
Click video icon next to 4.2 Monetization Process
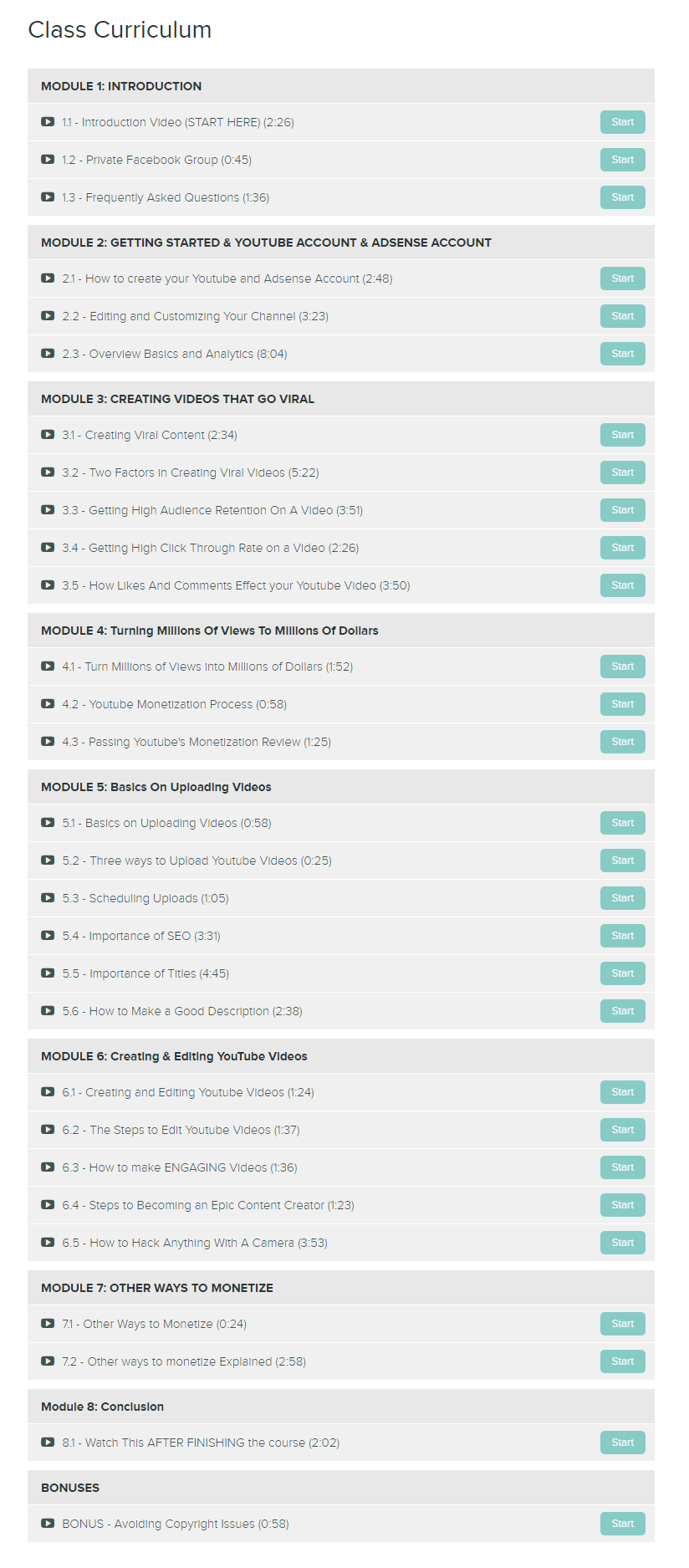(48, 704)
